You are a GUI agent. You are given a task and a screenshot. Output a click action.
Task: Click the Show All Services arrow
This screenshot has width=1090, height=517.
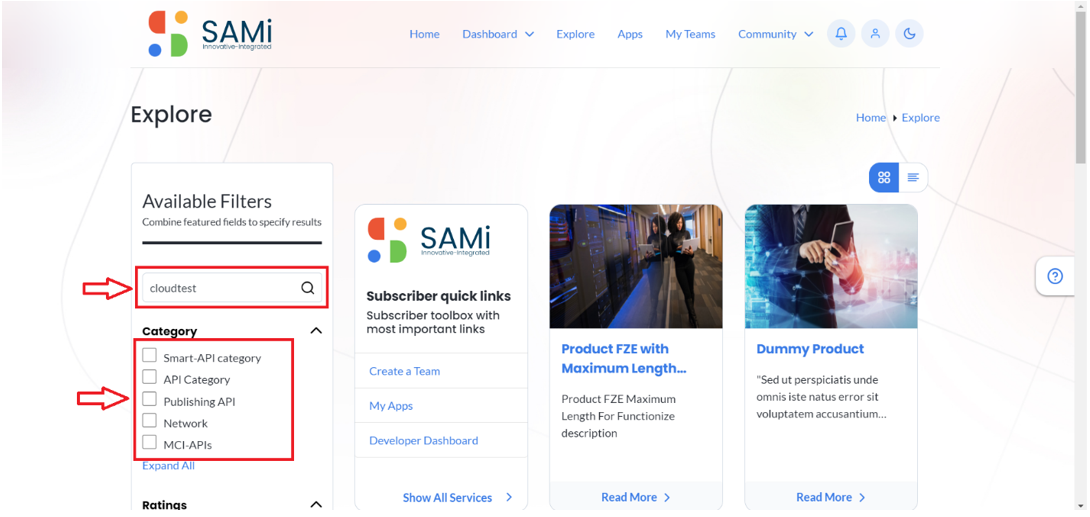509,498
